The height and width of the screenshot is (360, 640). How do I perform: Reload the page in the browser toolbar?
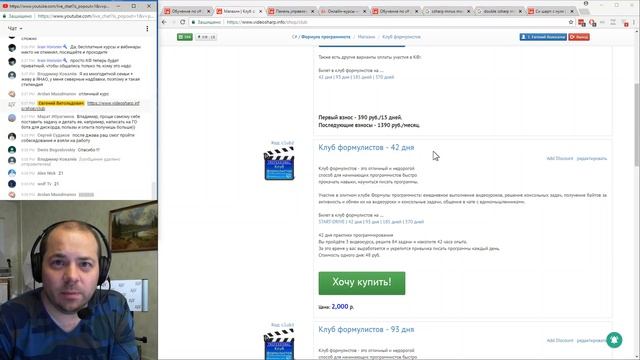point(182,22)
